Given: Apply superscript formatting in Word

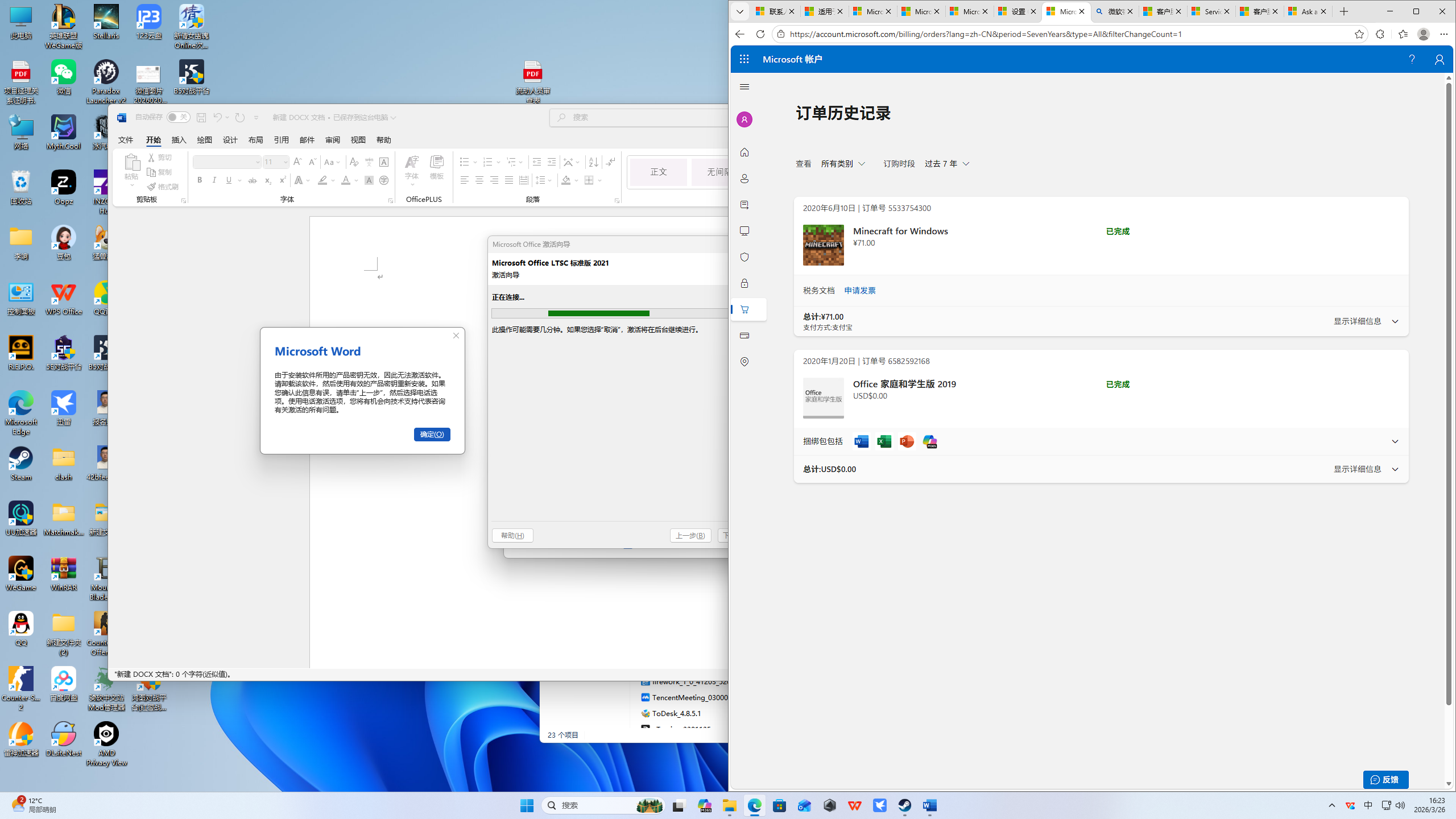Looking at the screenshot, I should click(x=282, y=180).
